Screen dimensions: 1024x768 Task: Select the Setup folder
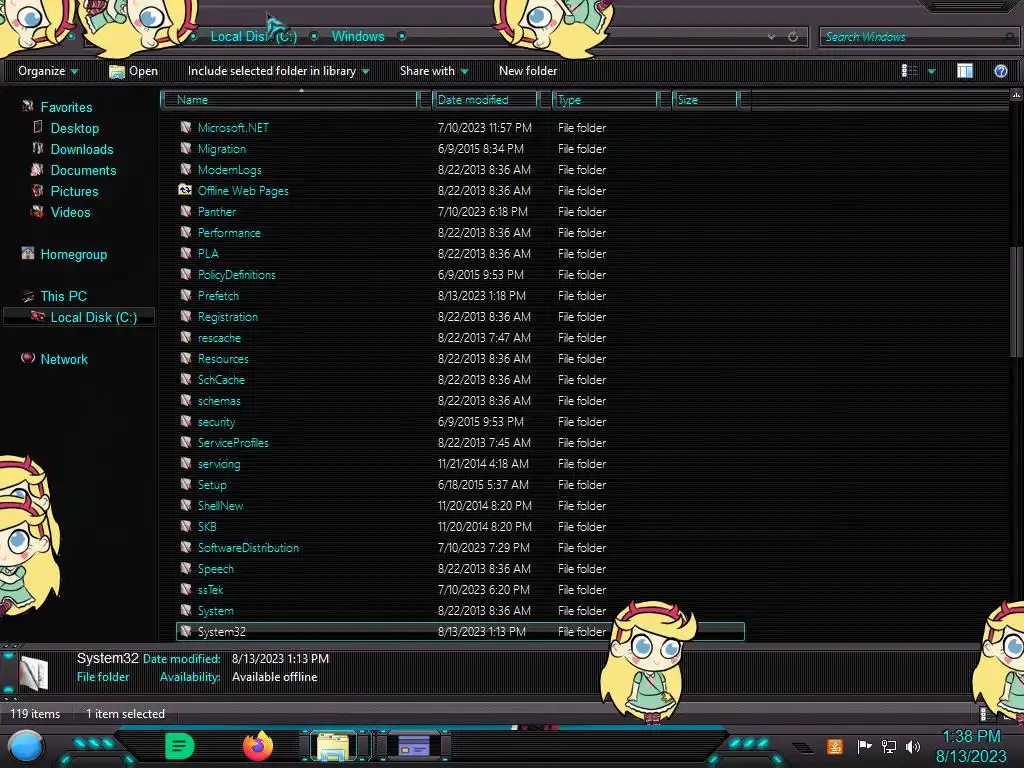212,485
